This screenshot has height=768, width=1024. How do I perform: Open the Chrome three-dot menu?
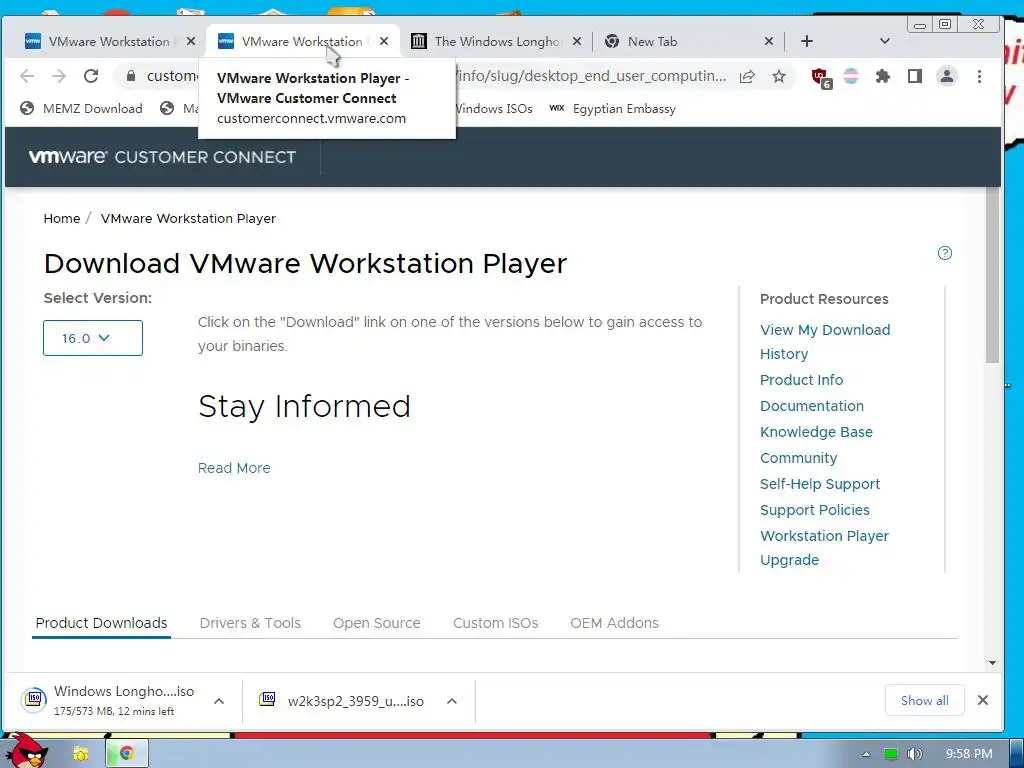tap(979, 76)
